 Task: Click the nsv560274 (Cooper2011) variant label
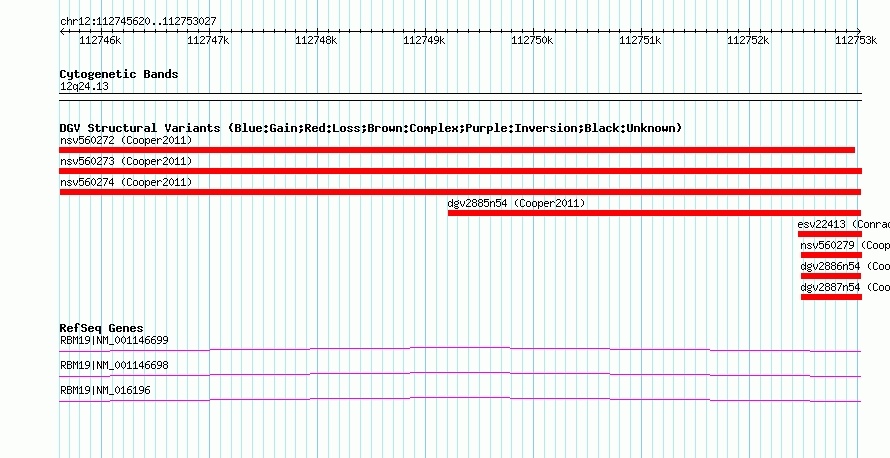pyautogui.click(x=126, y=182)
